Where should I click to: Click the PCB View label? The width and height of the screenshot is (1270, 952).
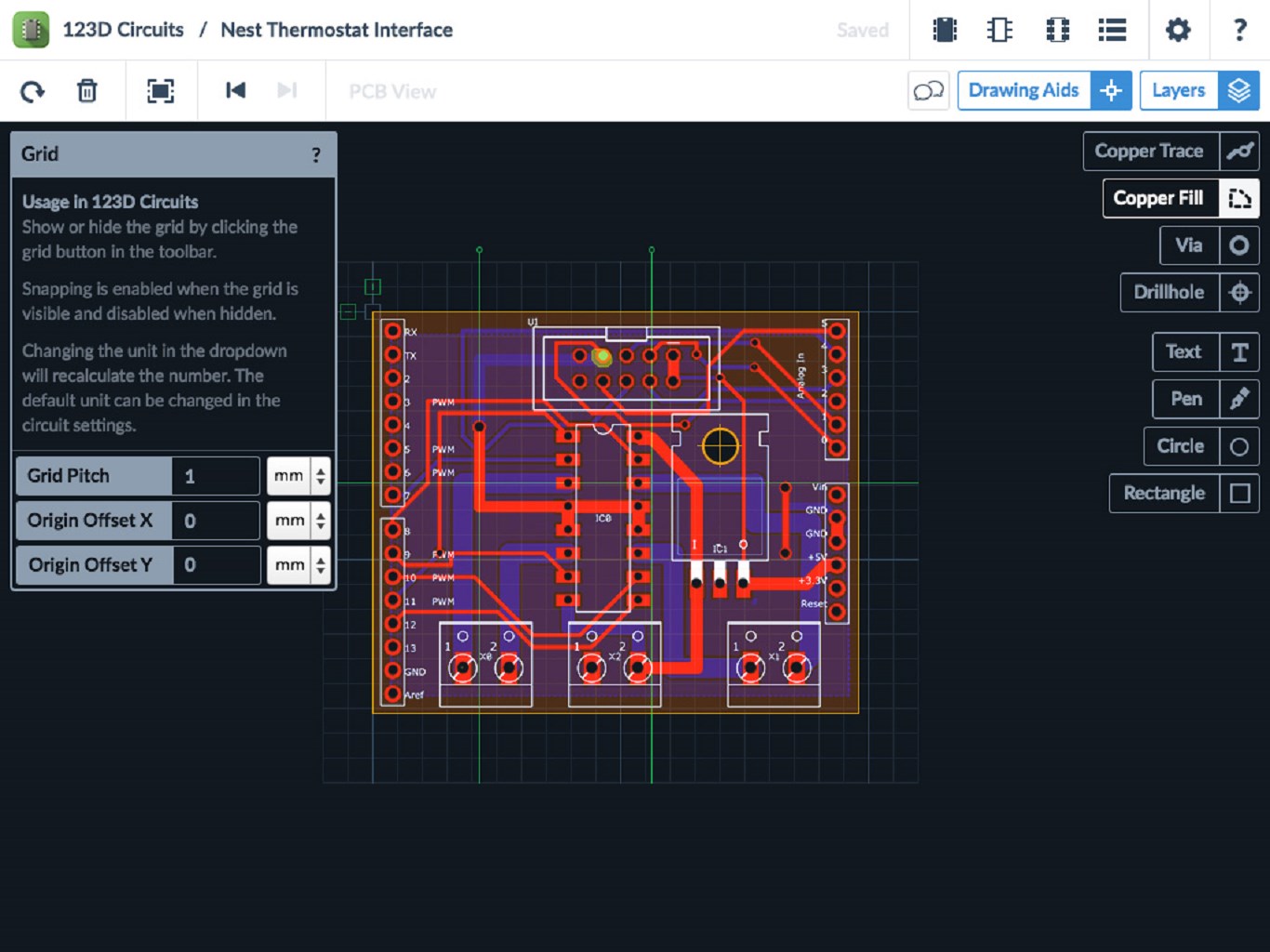coord(392,91)
